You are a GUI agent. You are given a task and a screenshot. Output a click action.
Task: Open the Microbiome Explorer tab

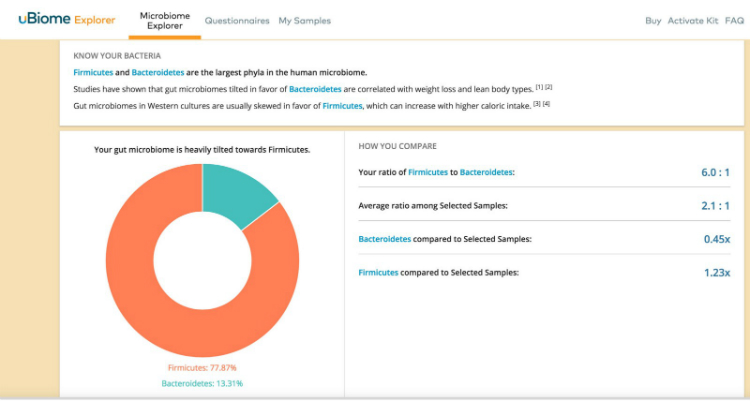(x=165, y=20)
